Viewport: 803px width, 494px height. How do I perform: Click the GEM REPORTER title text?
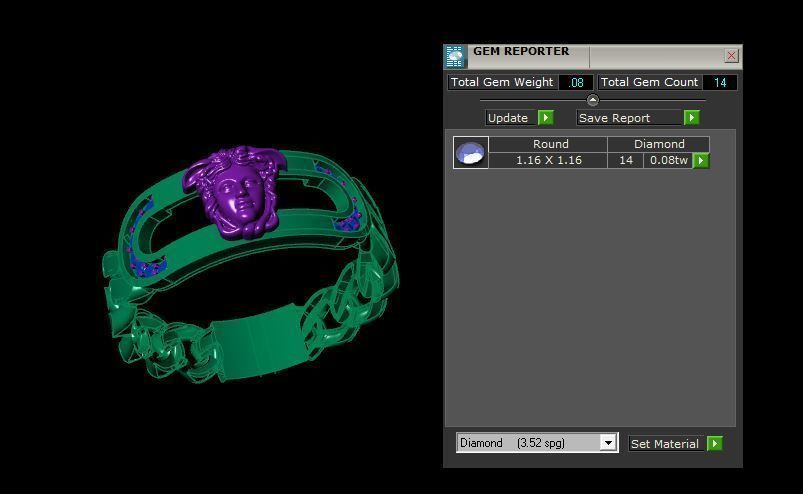point(521,51)
